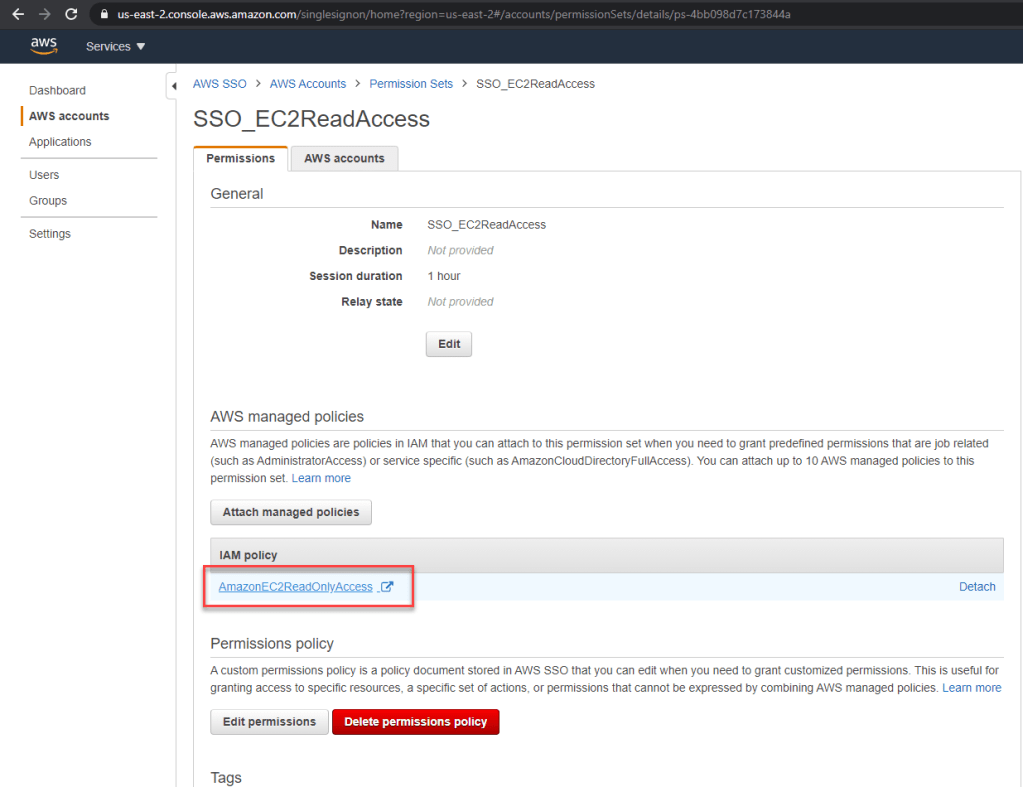Open the Services dropdown menu
Viewport: 1023px width, 787px height.
[115, 47]
